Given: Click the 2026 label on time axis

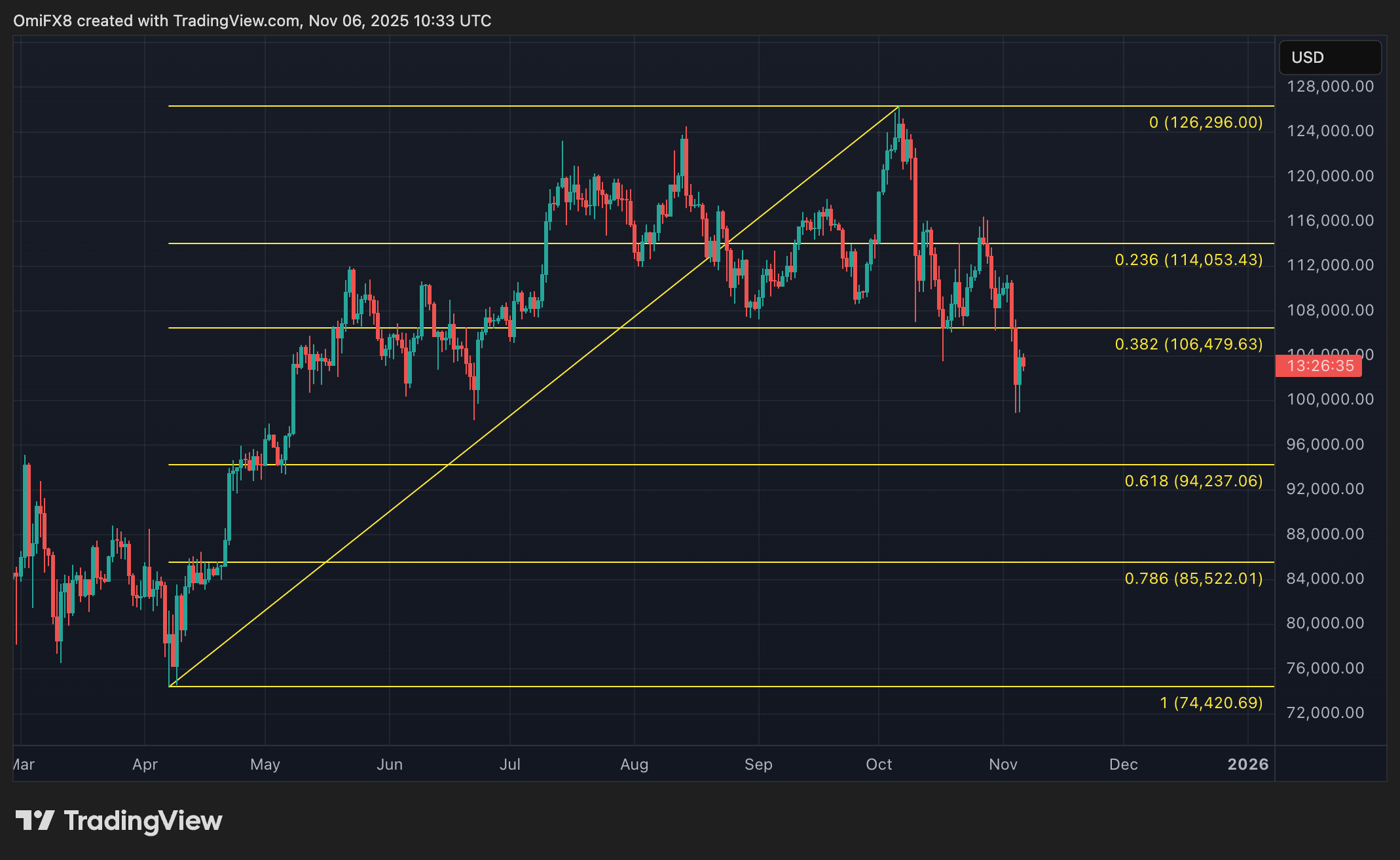Looking at the screenshot, I should (x=1247, y=764).
